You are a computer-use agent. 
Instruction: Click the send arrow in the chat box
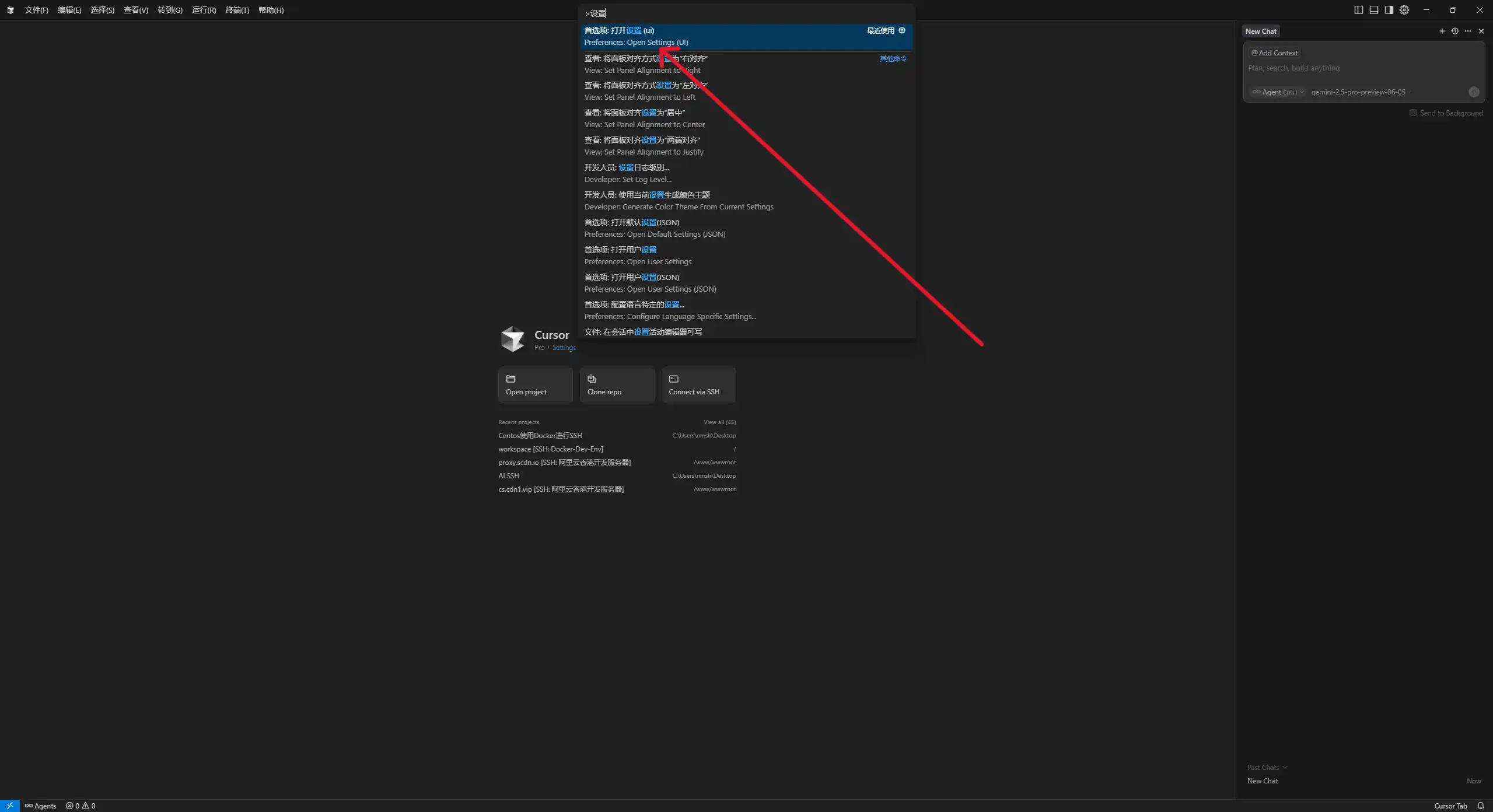1473,92
